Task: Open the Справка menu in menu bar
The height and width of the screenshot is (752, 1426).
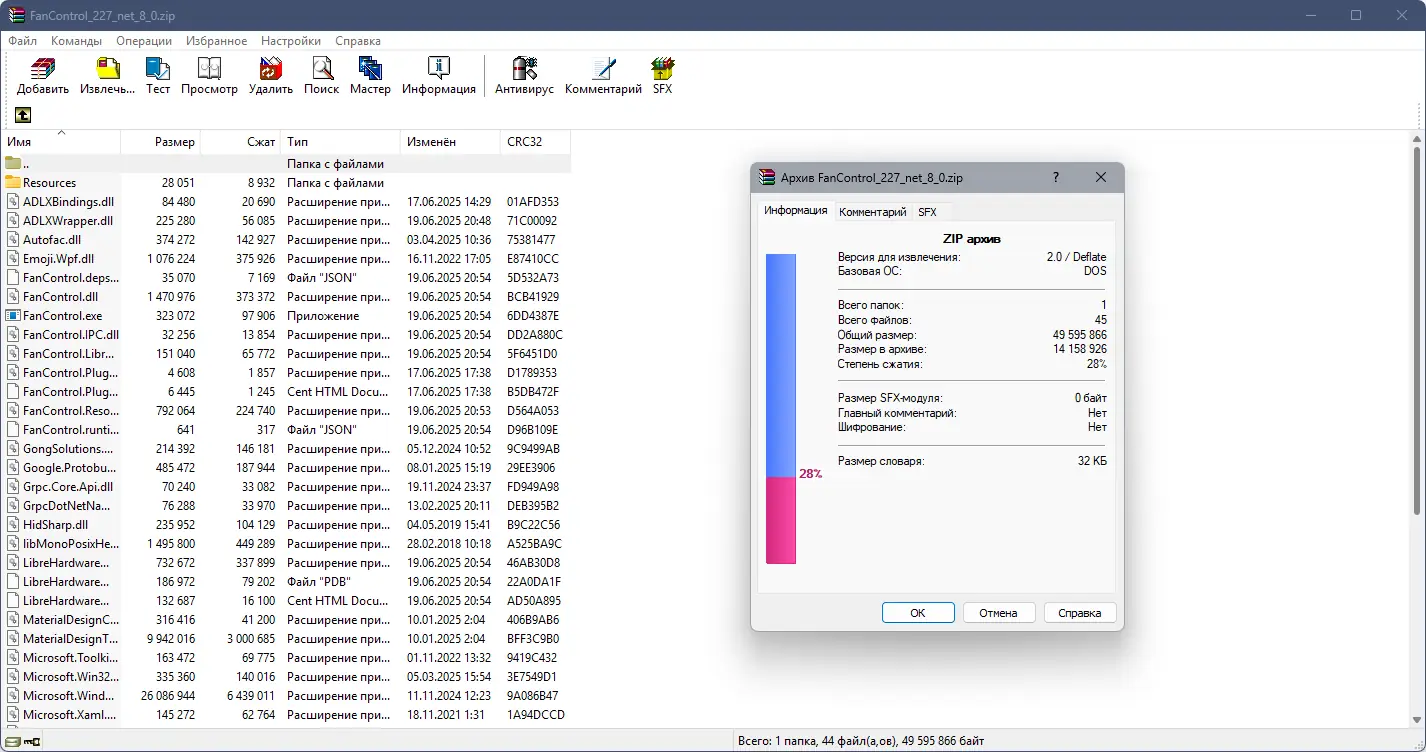Action: pos(358,41)
